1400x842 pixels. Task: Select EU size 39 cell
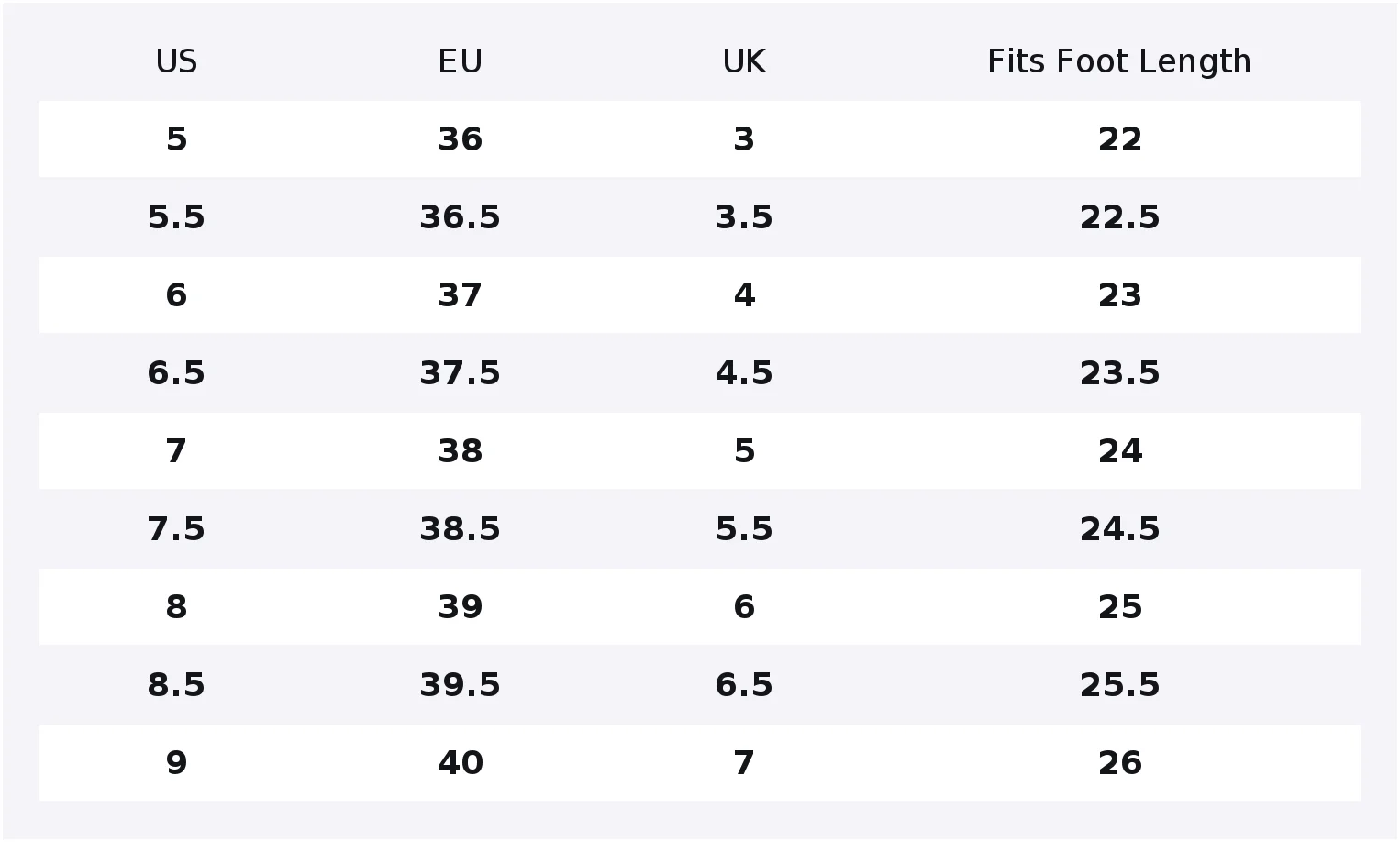[460, 607]
